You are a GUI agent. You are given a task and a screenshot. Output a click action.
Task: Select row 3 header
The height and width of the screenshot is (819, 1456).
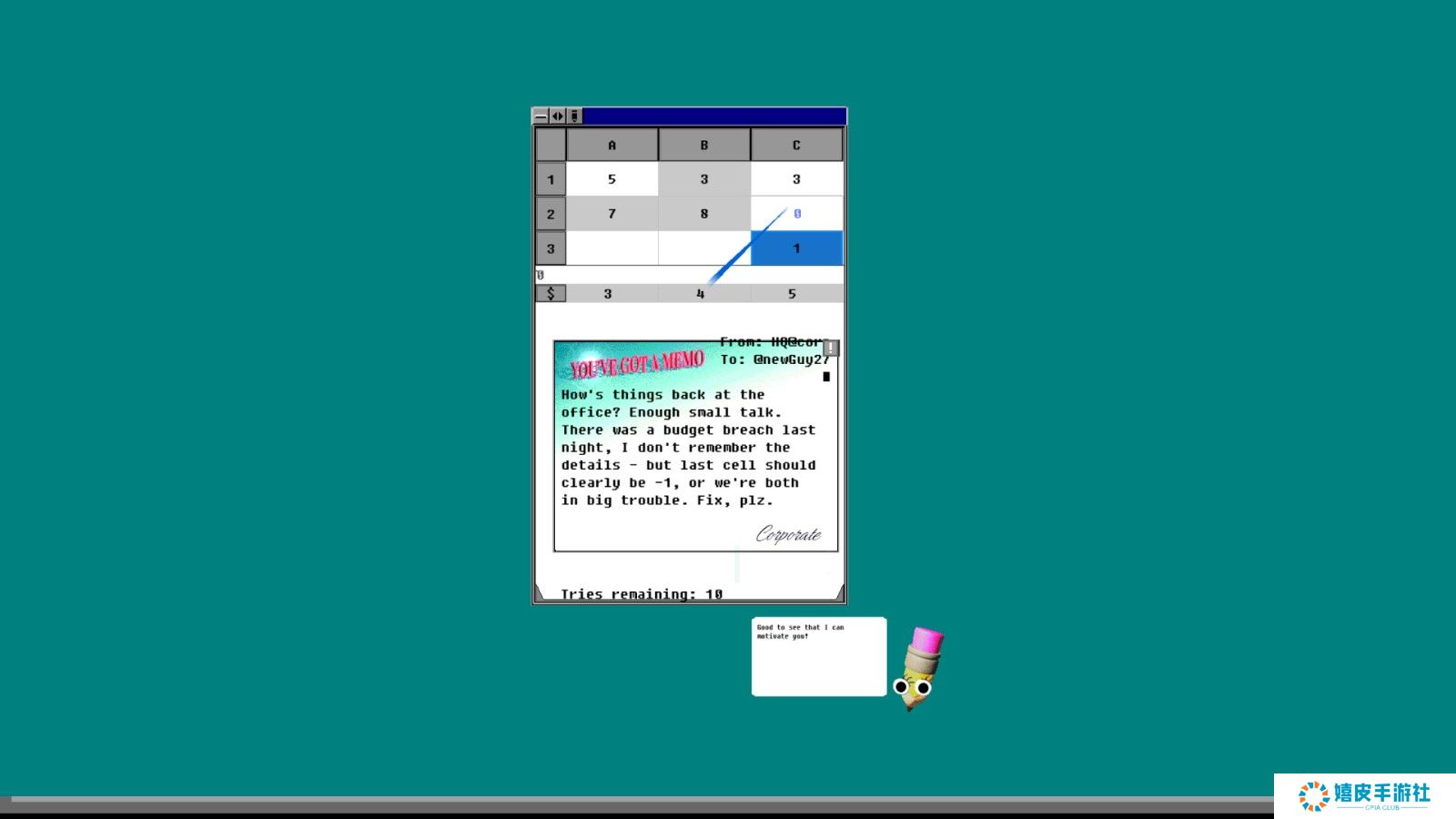point(551,248)
